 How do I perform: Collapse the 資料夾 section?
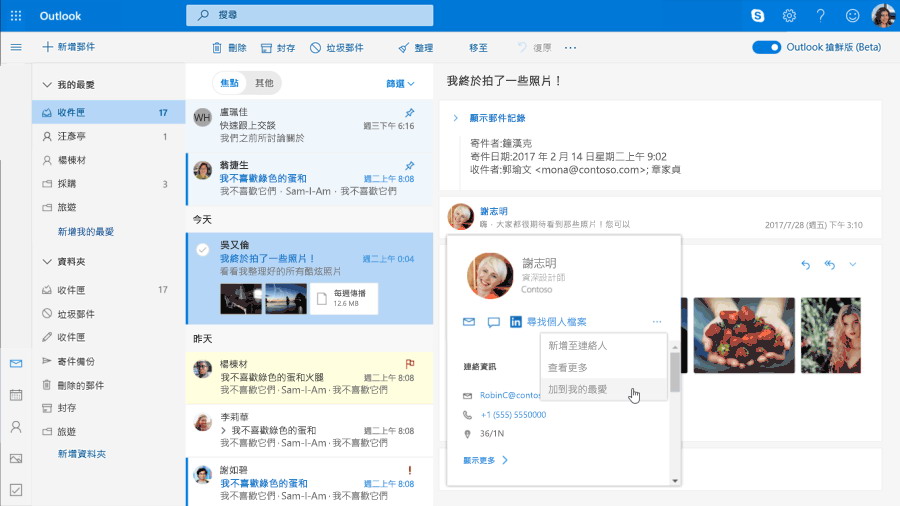click(47, 262)
